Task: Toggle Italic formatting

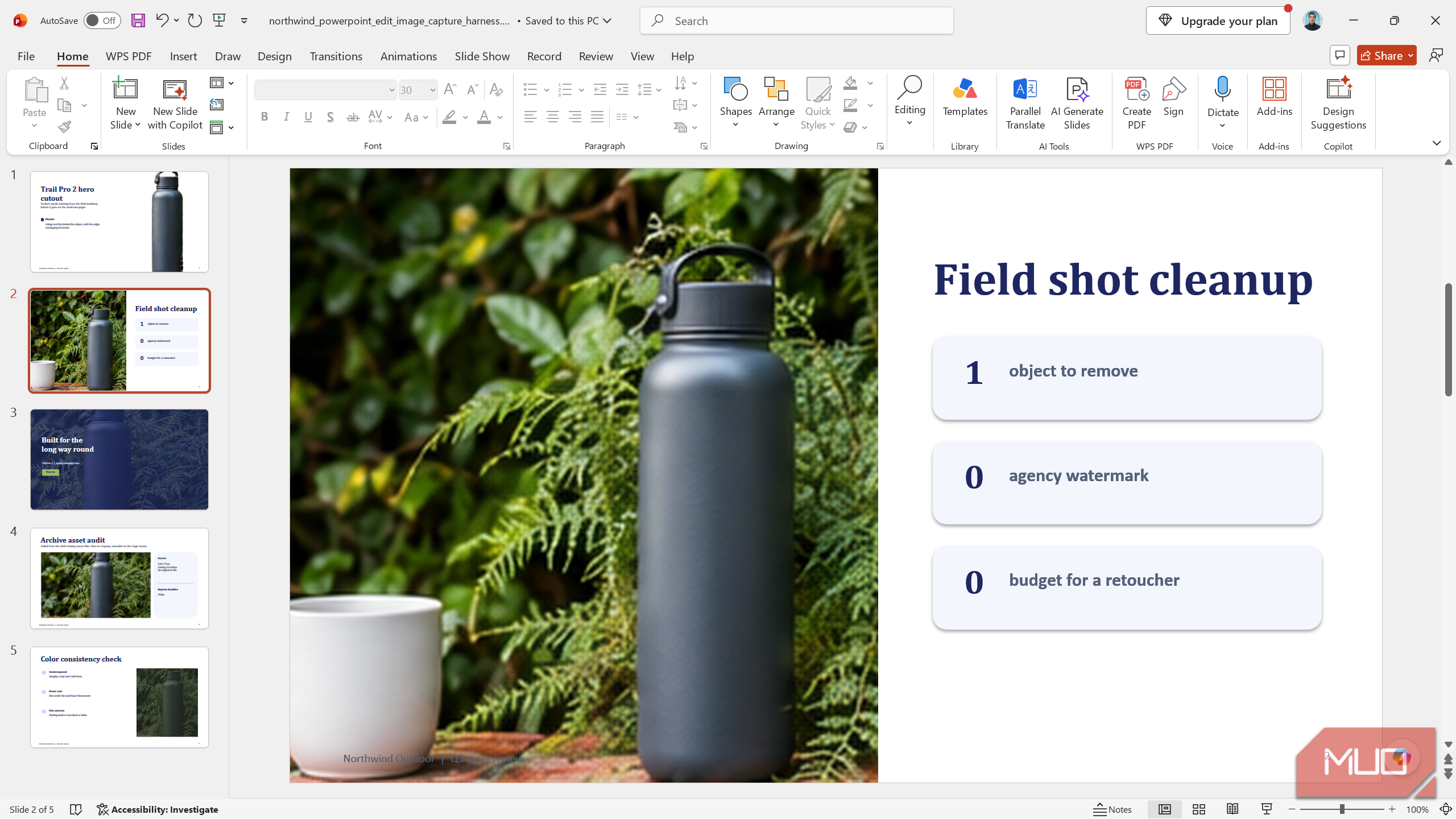Action: point(287,117)
